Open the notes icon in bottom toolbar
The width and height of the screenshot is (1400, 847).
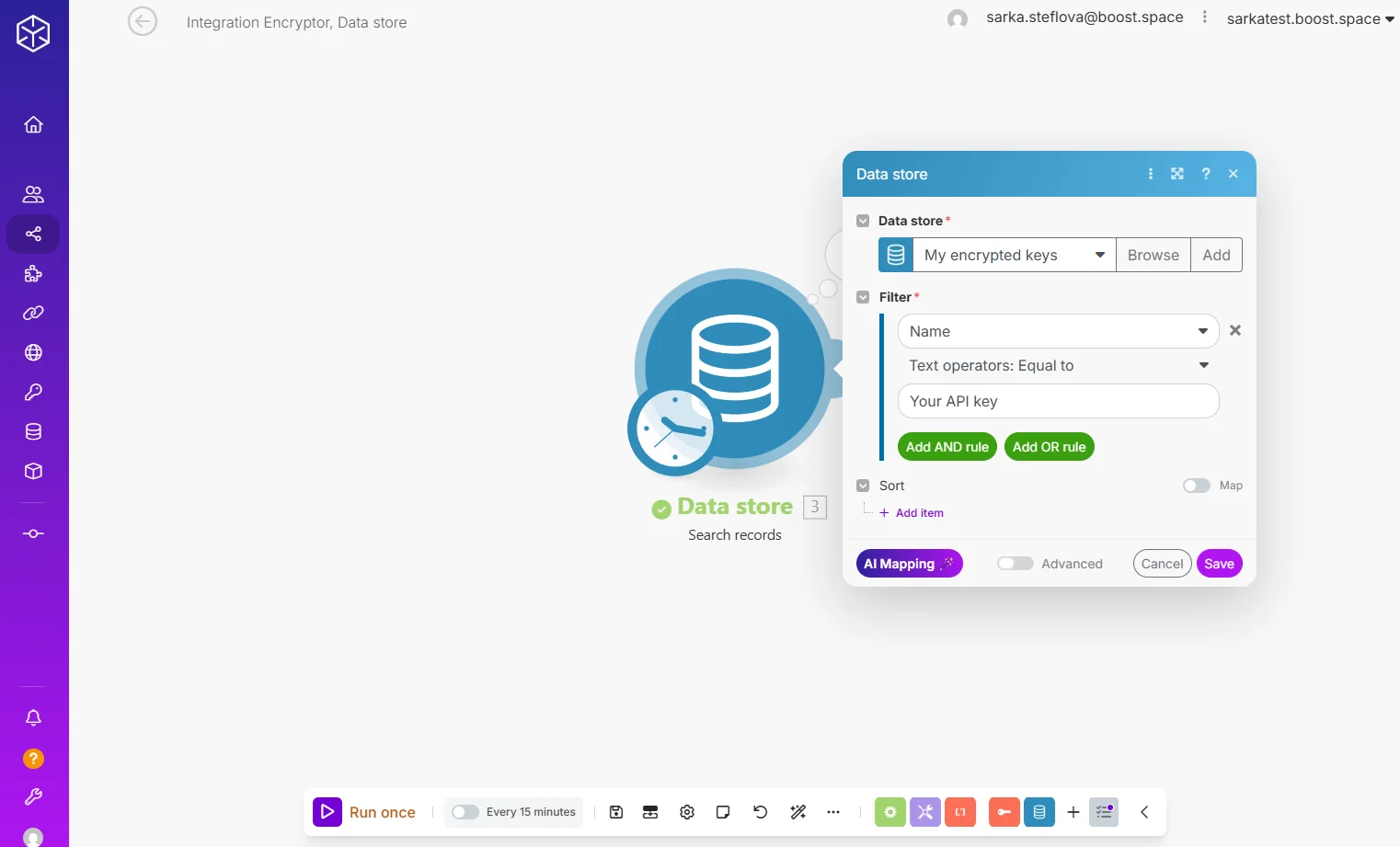(x=723, y=812)
